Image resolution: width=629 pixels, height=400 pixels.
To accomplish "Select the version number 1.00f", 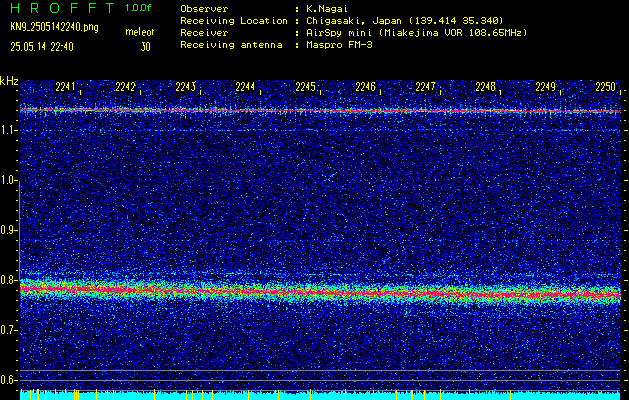I will click(138, 8).
